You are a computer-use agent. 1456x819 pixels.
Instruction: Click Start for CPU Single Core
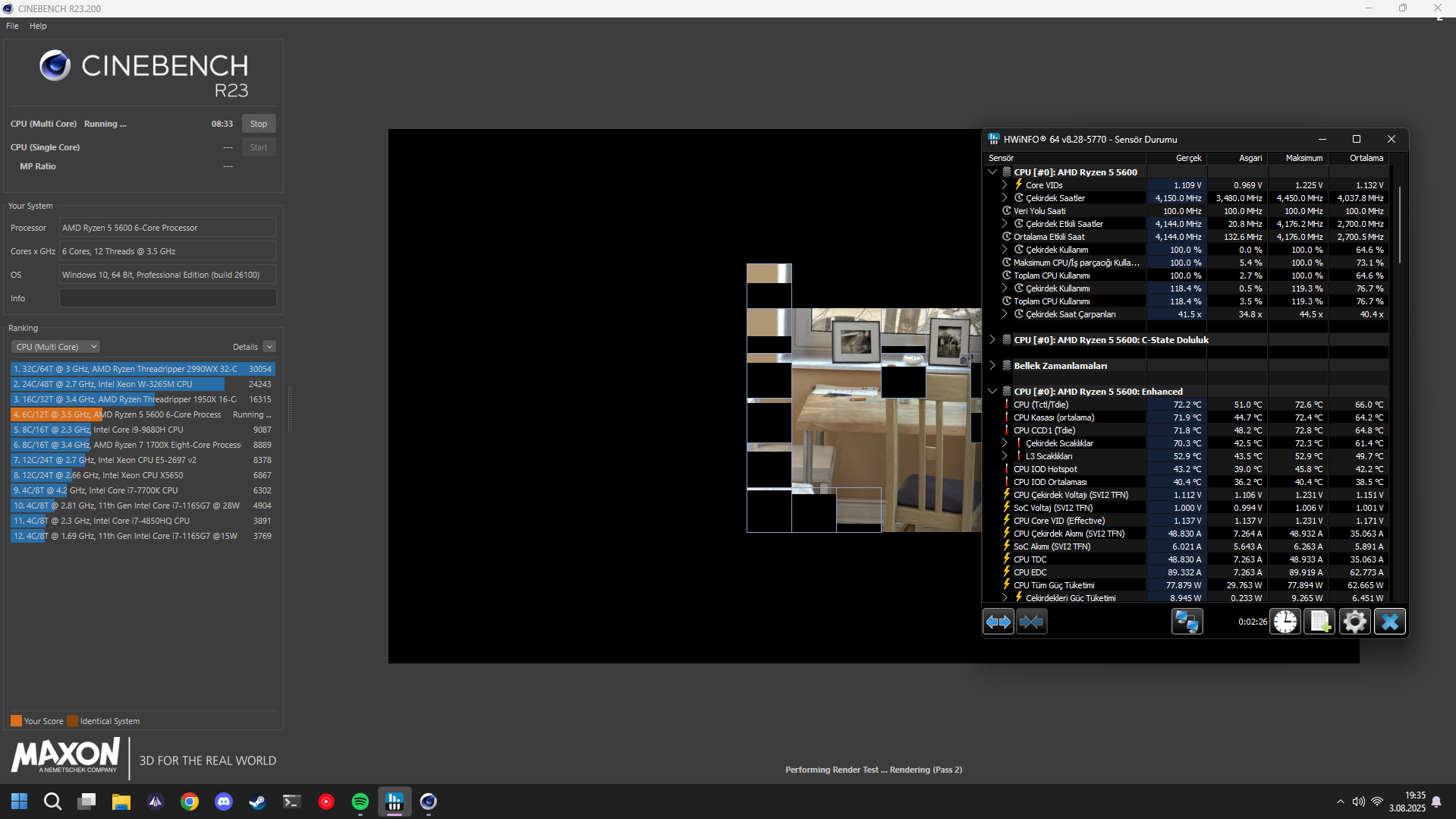point(259,147)
